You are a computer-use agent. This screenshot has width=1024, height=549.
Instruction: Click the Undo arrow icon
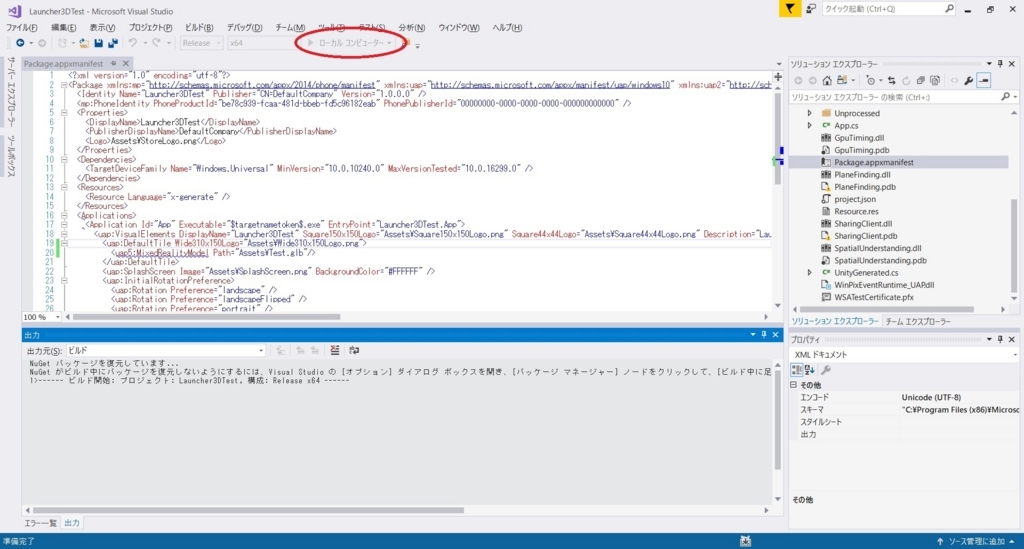(133, 43)
